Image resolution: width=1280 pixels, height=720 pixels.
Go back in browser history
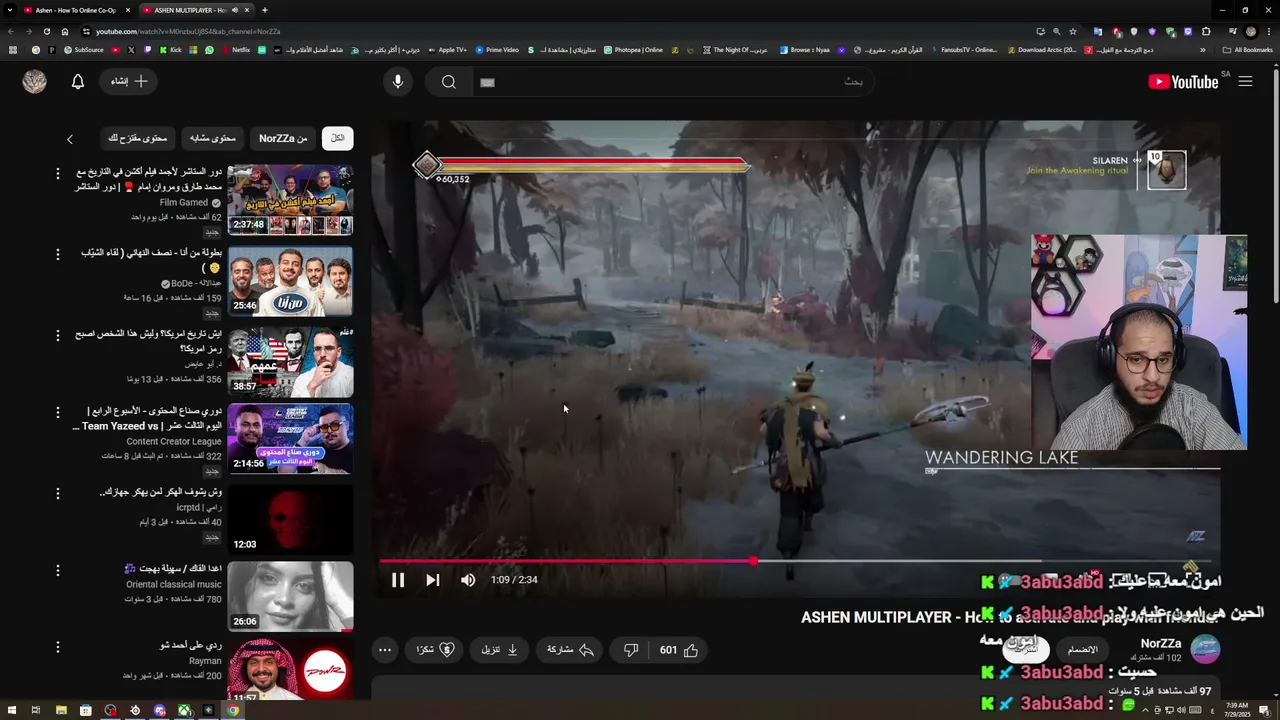(x=11, y=31)
